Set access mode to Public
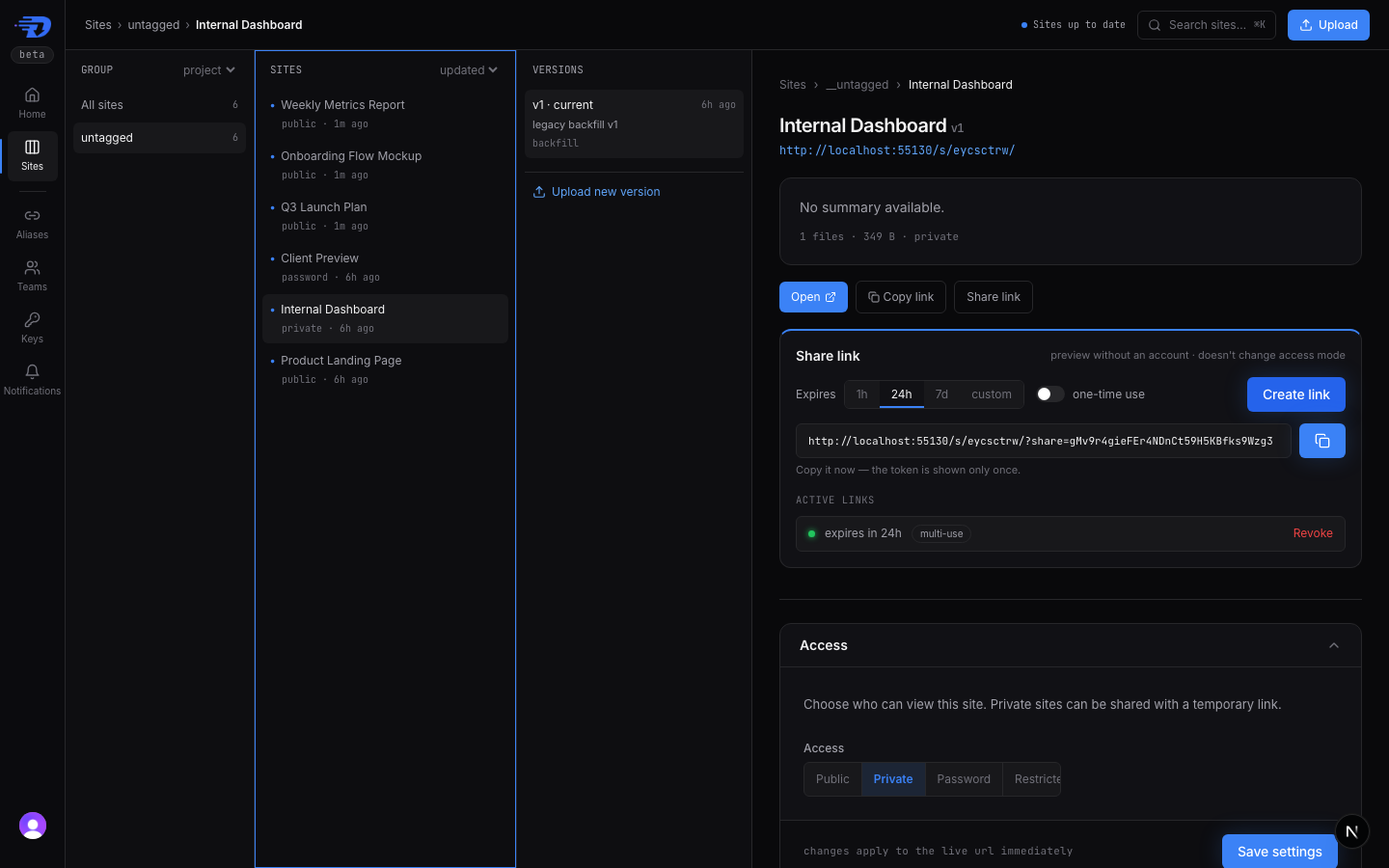This screenshot has width=1389, height=868. (832, 779)
